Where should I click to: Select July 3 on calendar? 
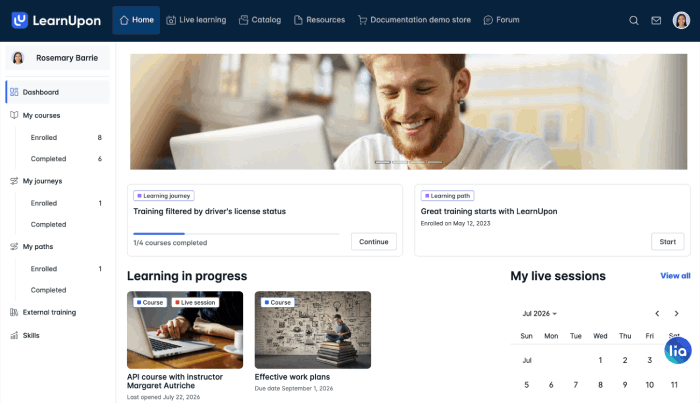tap(650, 360)
